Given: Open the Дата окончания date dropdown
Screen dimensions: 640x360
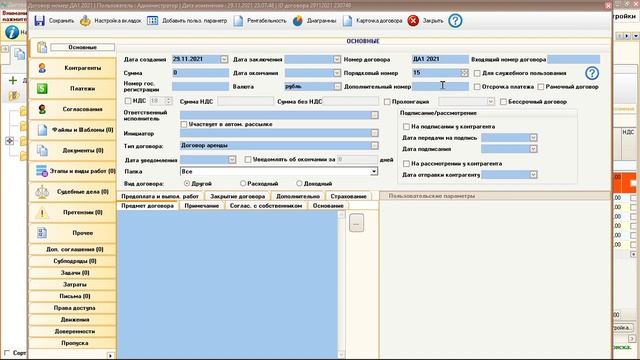Looking at the screenshot, I should [x=336, y=73].
